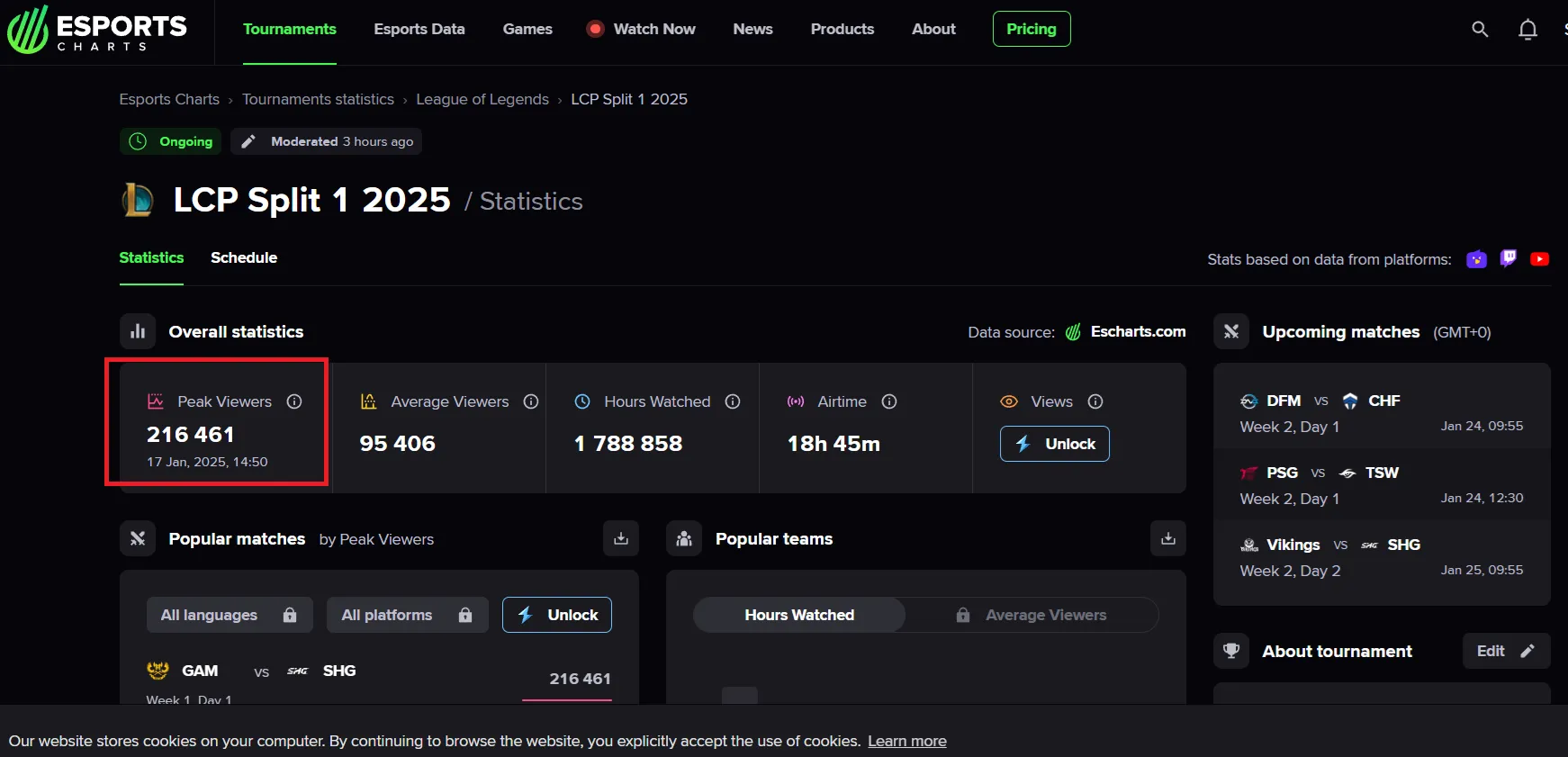Click the Ongoing clock icon
The width and height of the screenshot is (1568, 757).
[x=138, y=141]
